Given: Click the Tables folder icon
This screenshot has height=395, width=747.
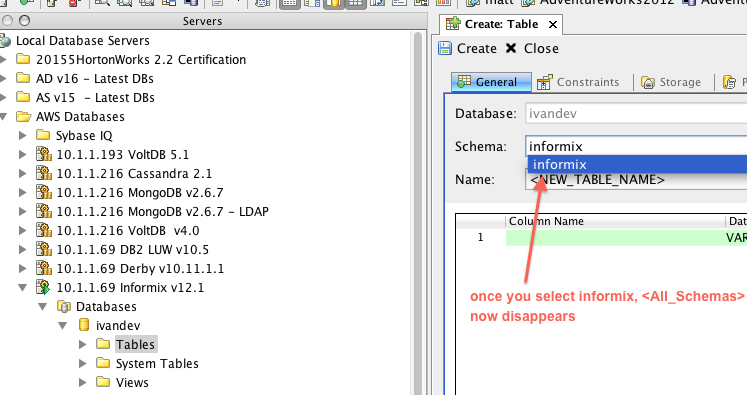Looking at the screenshot, I should pyautogui.click(x=103, y=344).
